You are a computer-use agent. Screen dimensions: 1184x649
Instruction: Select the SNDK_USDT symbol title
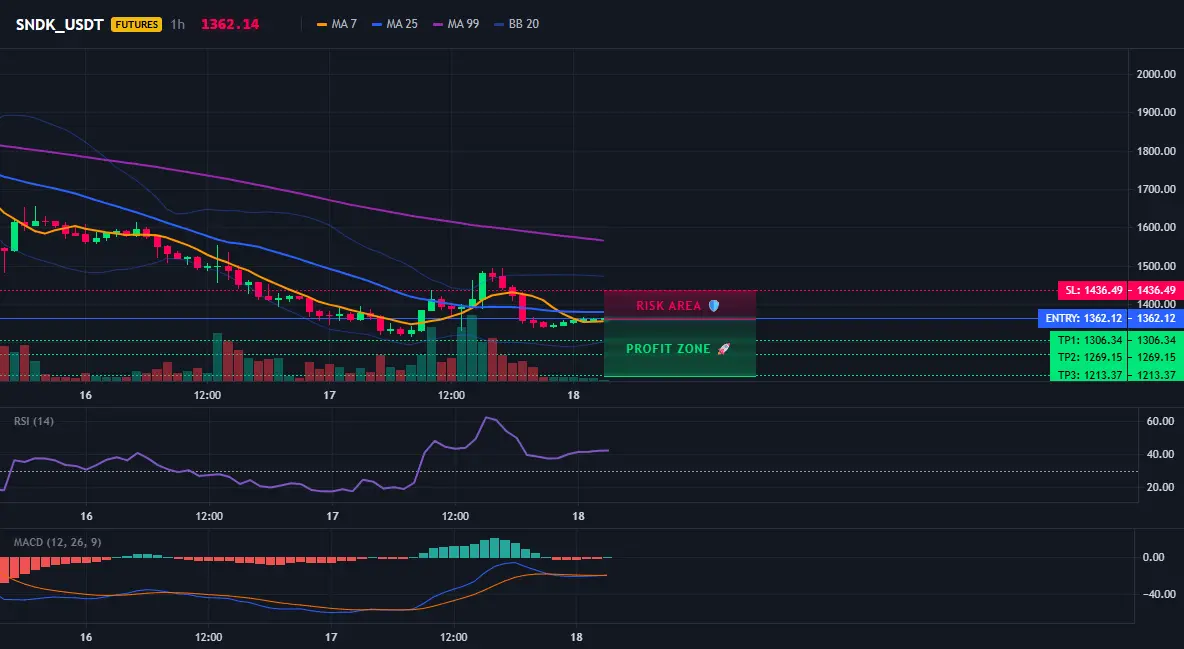click(x=60, y=24)
